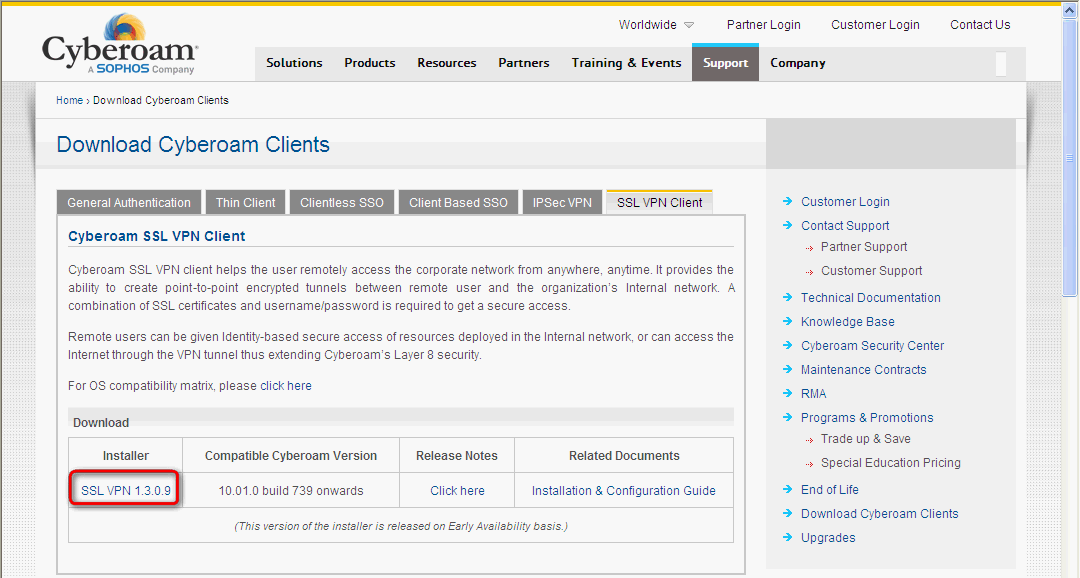Screen dimensions: 1080x578
Task: Switch to the IPSec VPN tab
Action: click(562, 202)
